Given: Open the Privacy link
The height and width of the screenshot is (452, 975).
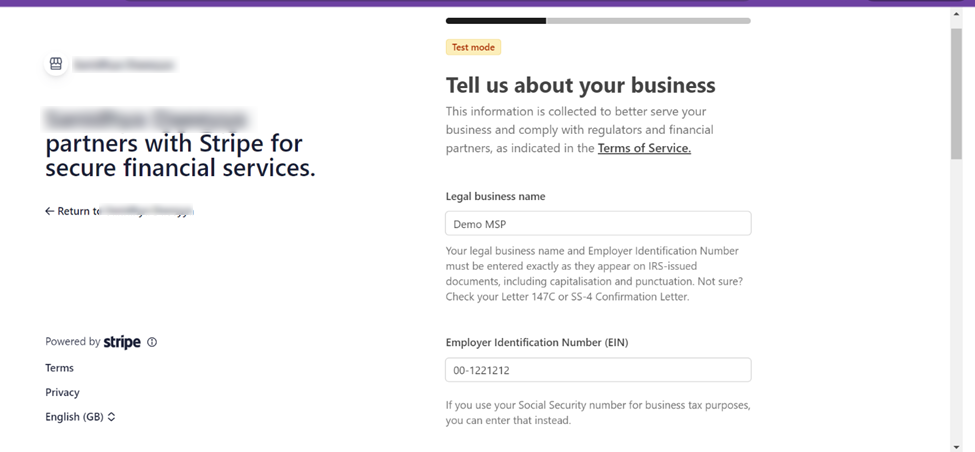Looking at the screenshot, I should tap(62, 392).
